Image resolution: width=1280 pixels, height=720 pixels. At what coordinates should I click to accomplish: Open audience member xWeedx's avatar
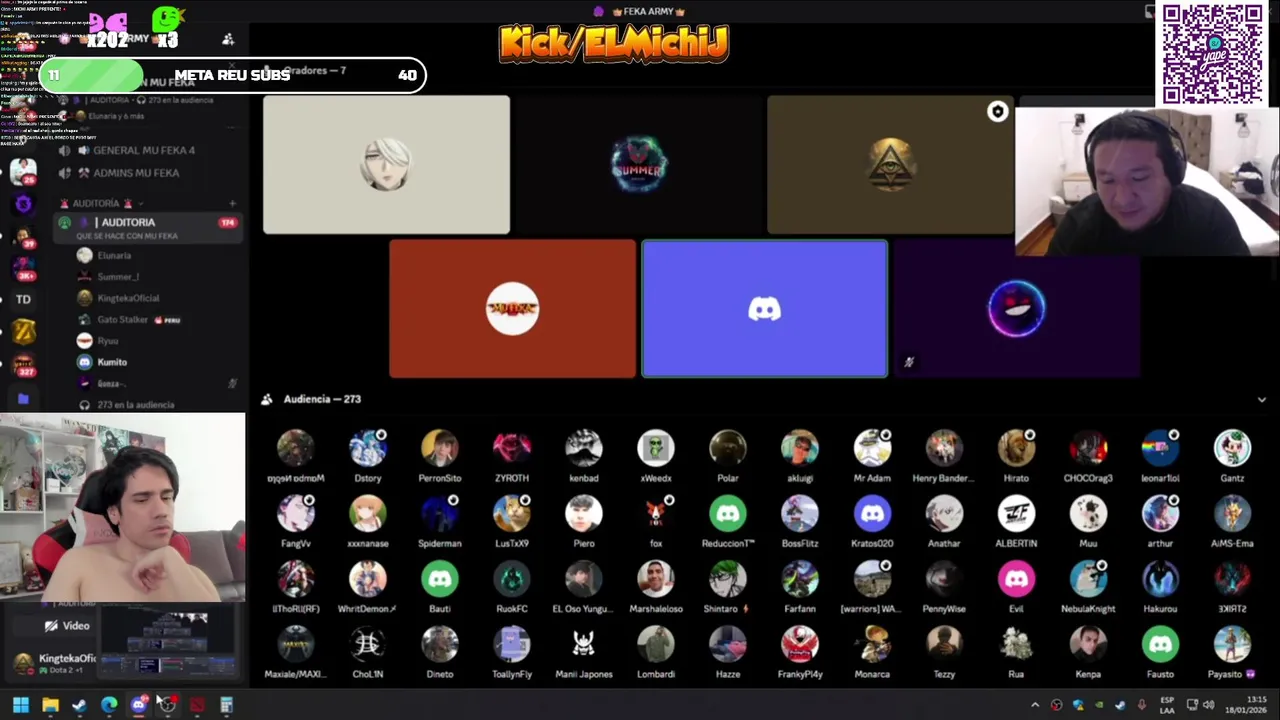(656, 449)
